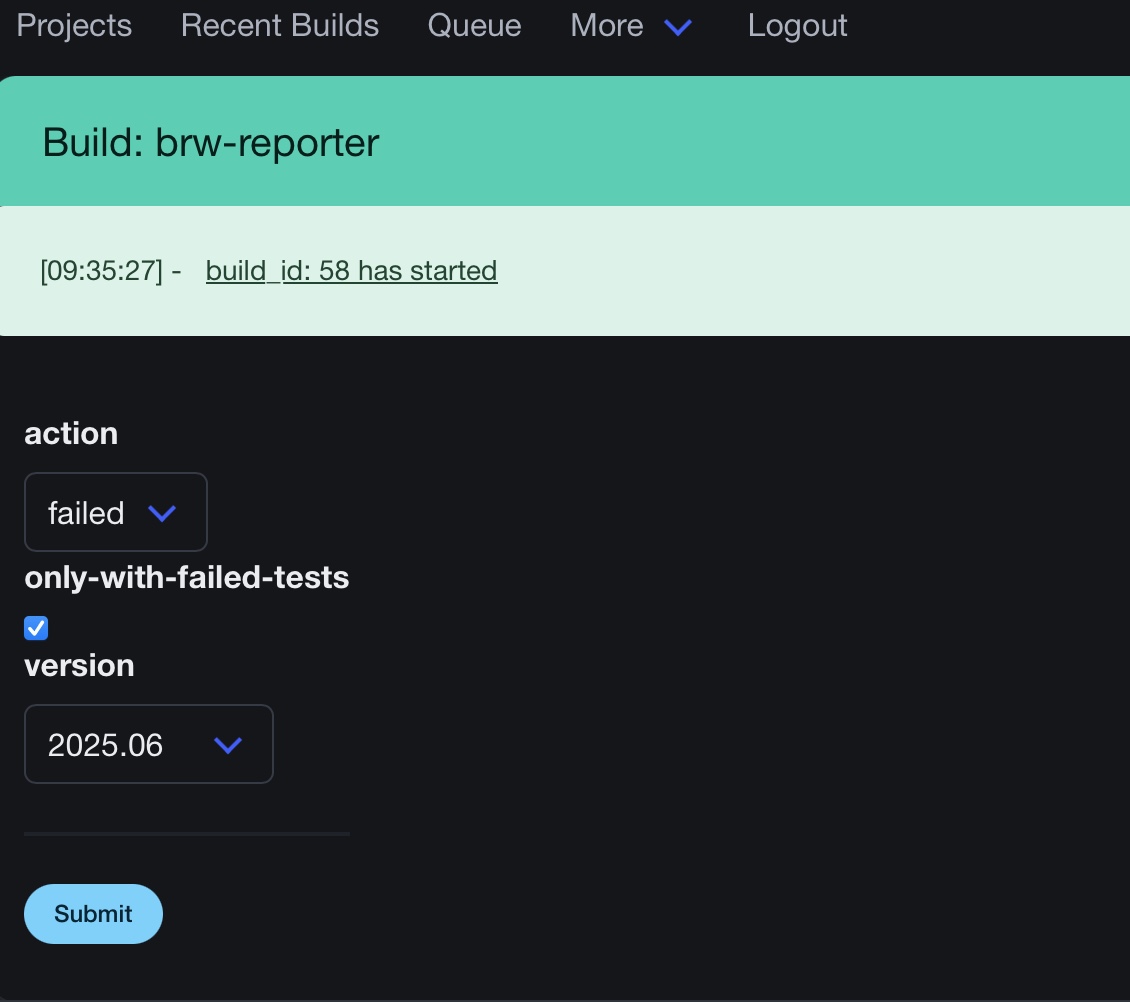Open the build_id: 58 has started link
The height and width of the screenshot is (1002, 1130).
click(351, 271)
